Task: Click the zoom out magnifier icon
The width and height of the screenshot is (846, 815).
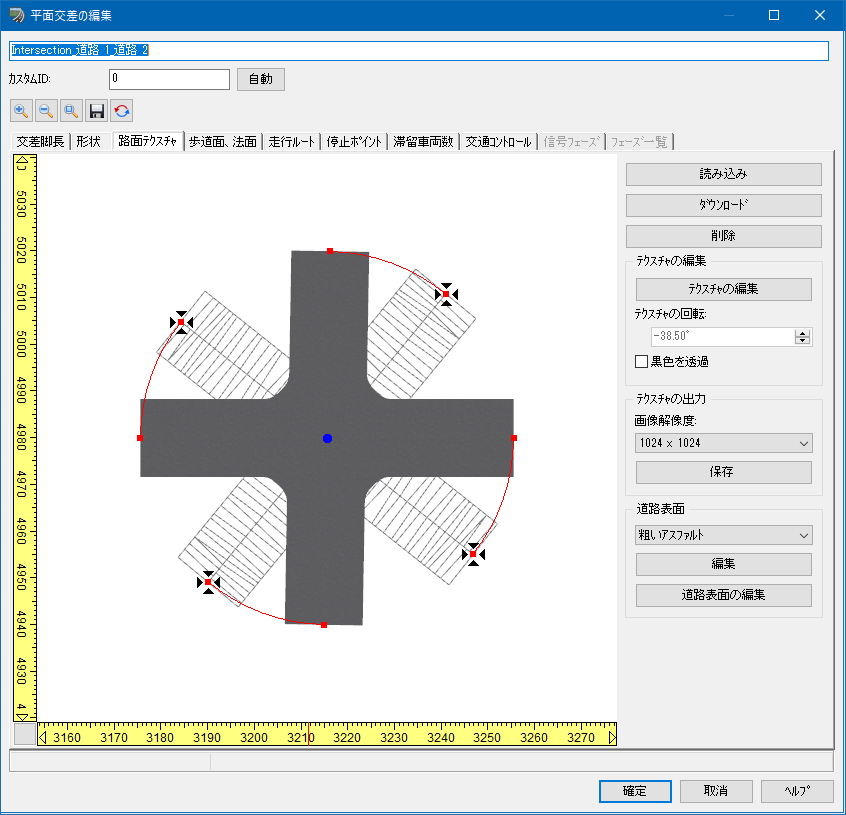Action: 46,111
